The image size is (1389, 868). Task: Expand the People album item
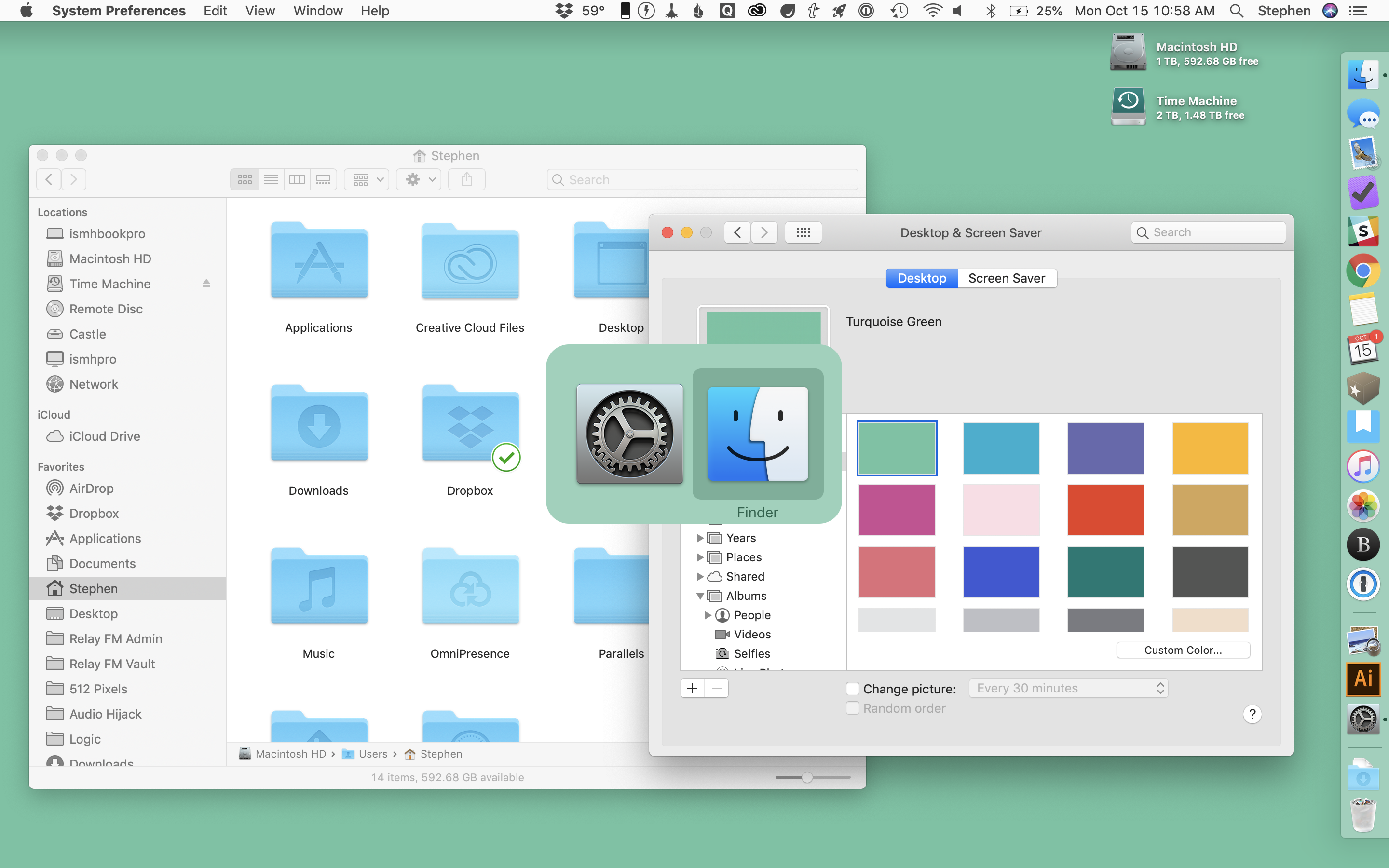pyautogui.click(x=708, y=615)
